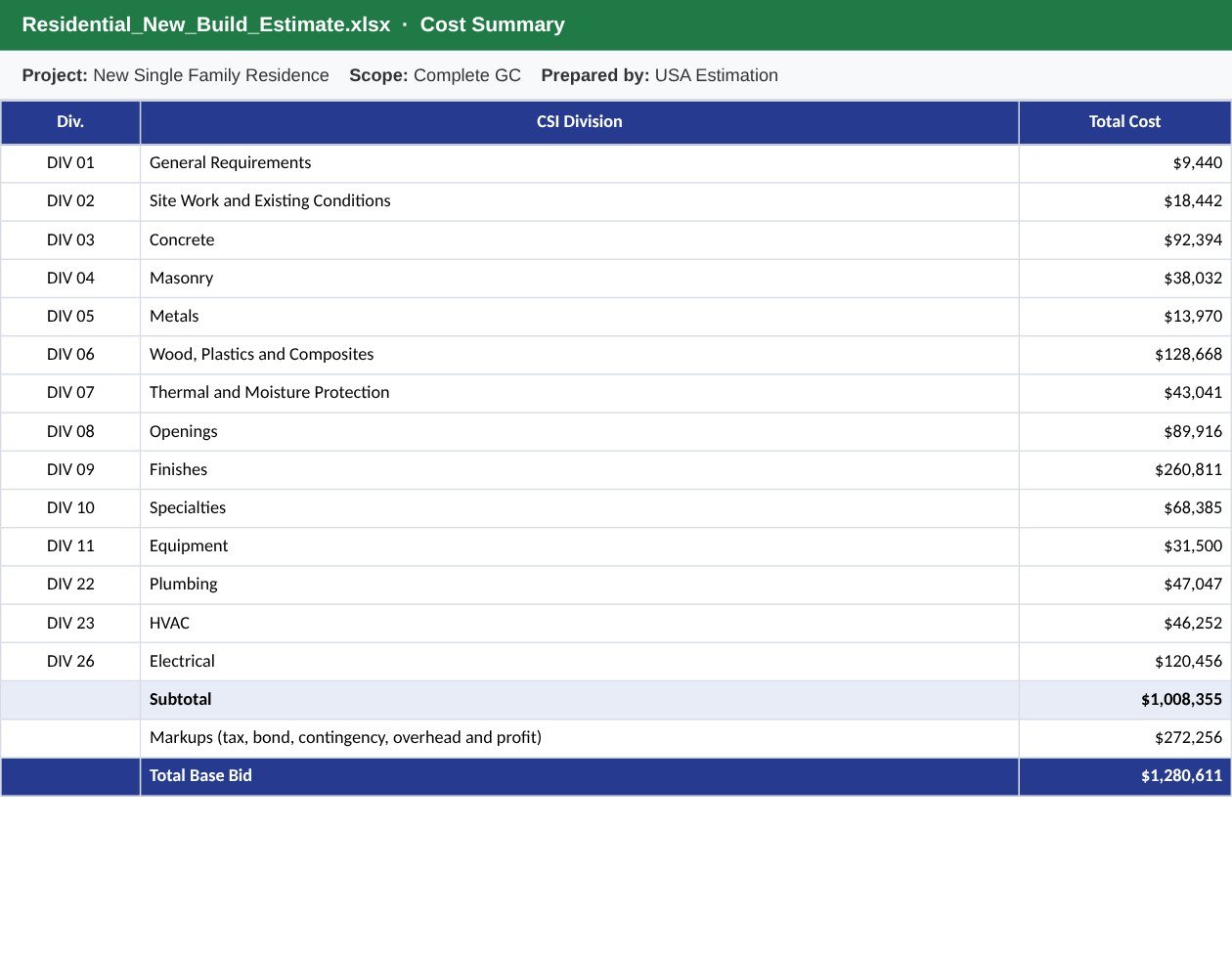Select the $272,256 markups value
Screen dimensions: 1232x958
(1124, 738)
